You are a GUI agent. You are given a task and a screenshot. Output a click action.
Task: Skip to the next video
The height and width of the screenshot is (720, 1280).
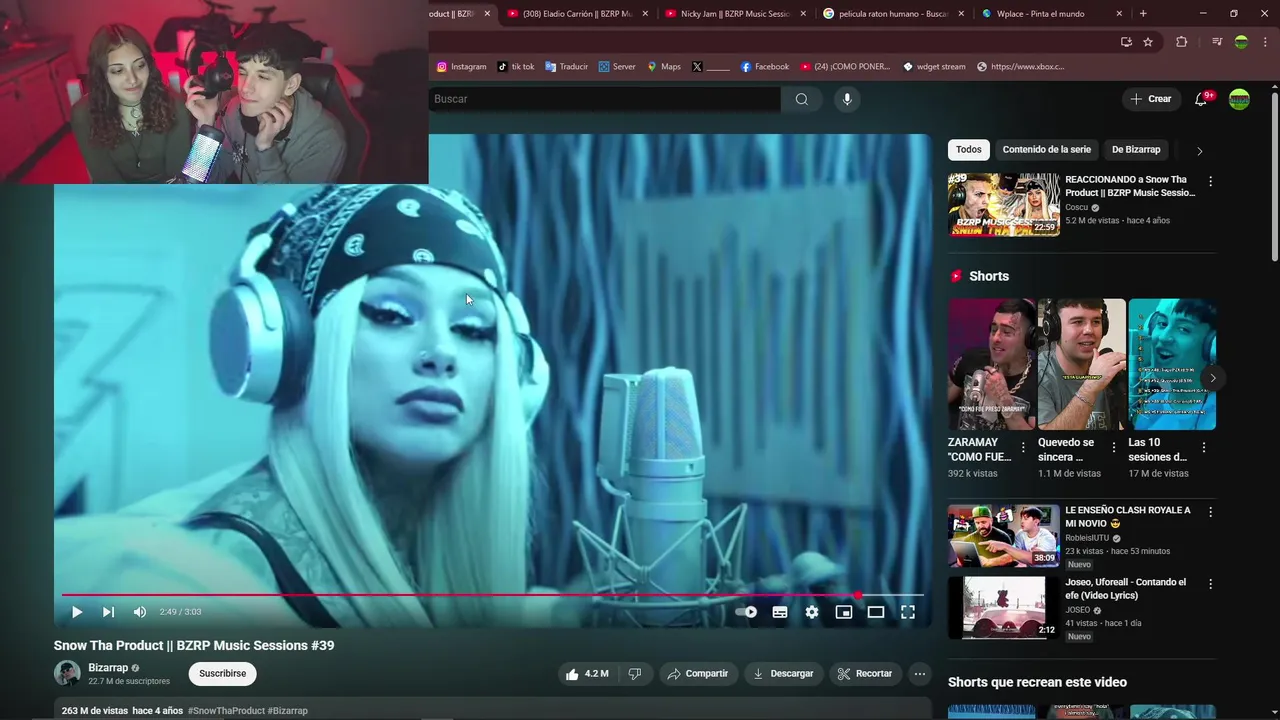[108, 612]
